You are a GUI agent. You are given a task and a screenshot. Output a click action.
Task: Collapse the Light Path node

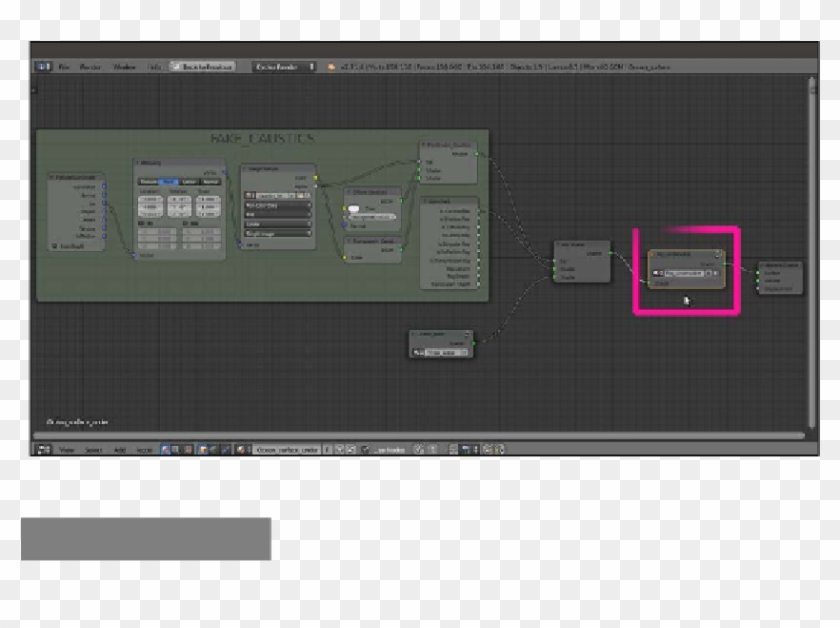(423, 200)
